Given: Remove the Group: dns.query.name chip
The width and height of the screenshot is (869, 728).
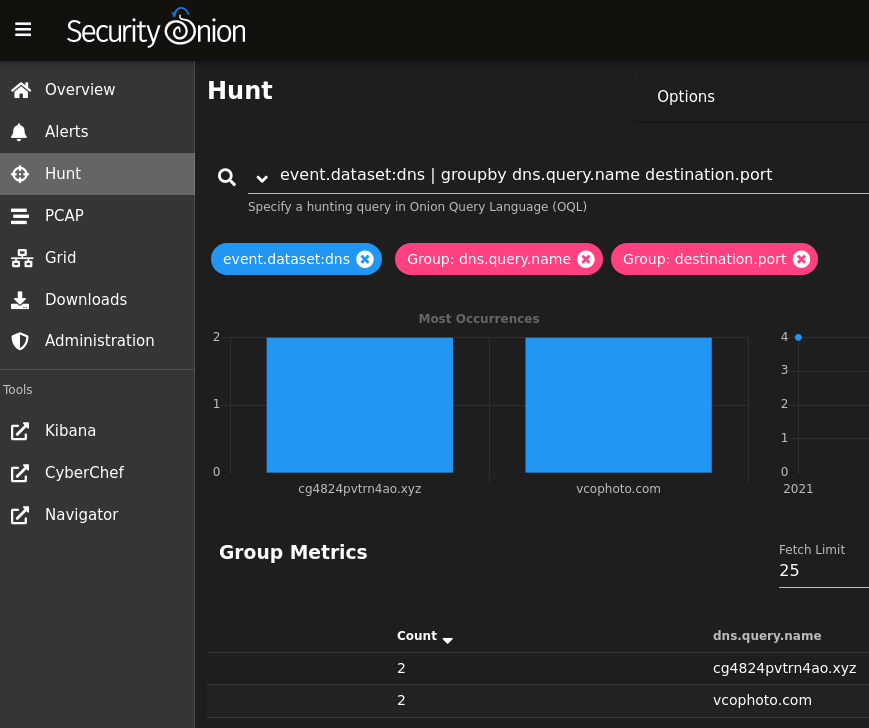Looking at the screenshot, I should click(586, 259).
